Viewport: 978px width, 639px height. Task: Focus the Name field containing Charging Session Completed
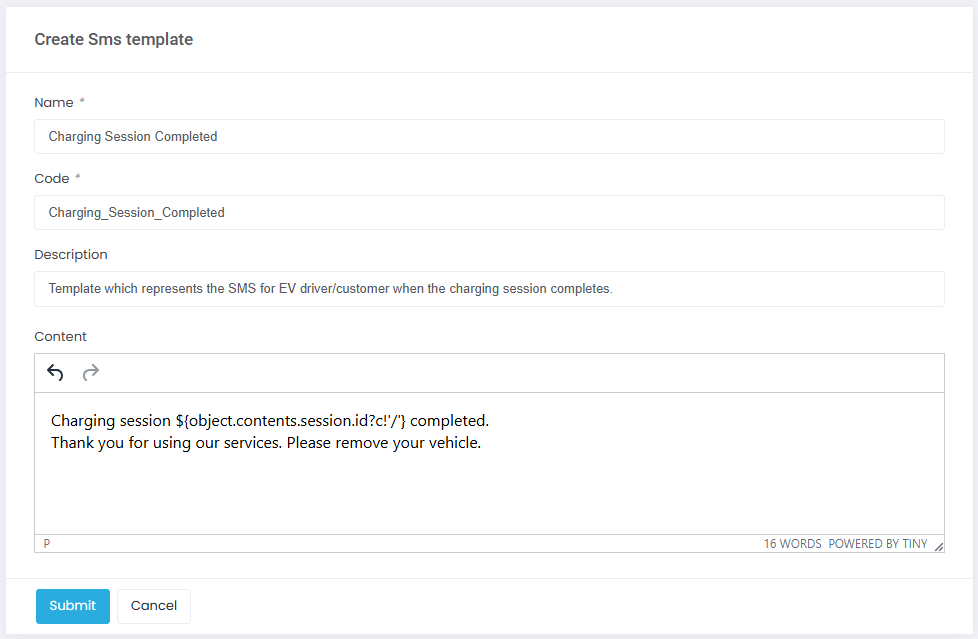(x=489, y=137)
